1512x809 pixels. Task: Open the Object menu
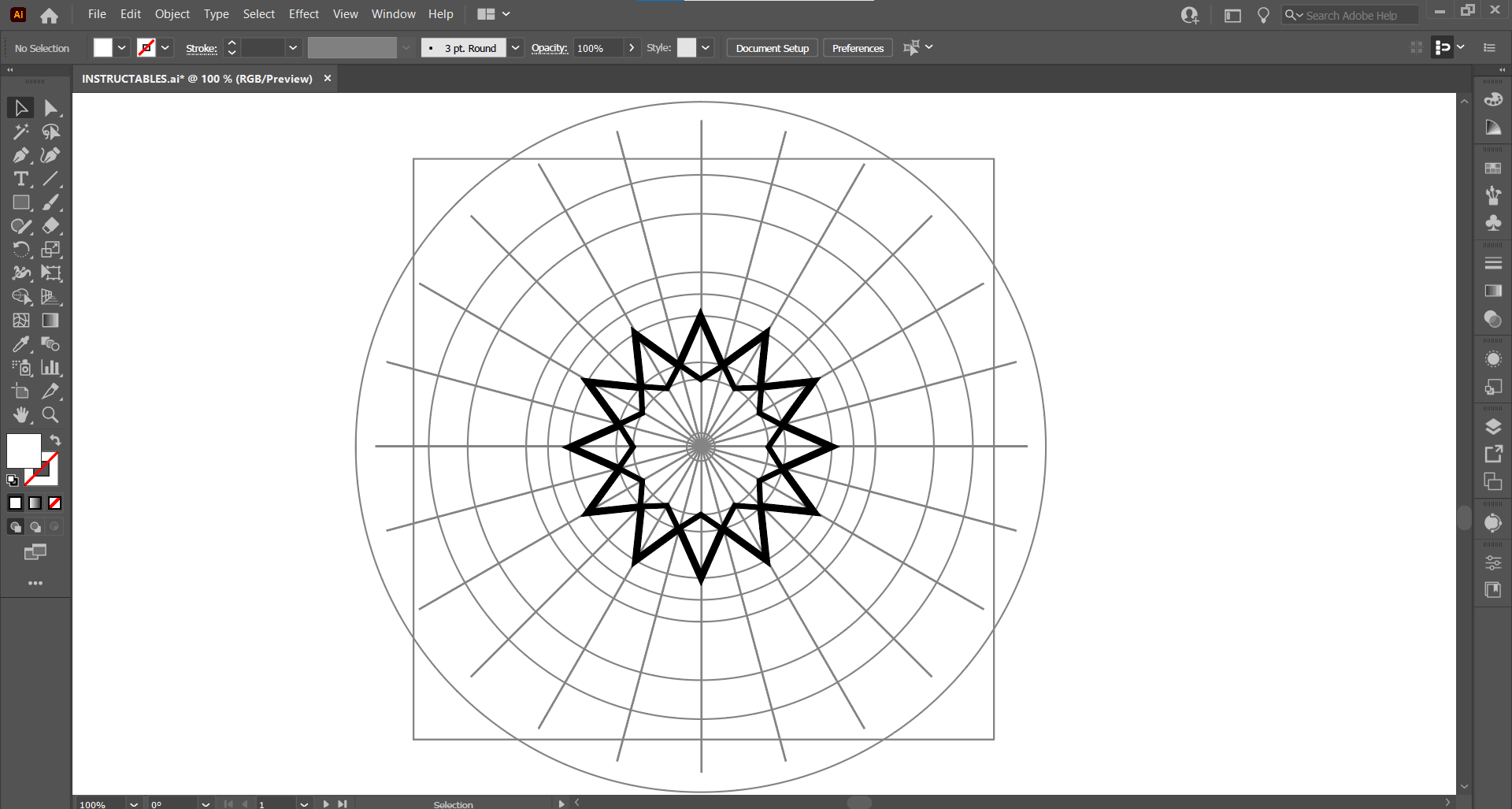pyautogui.click(x=172, y=14)
